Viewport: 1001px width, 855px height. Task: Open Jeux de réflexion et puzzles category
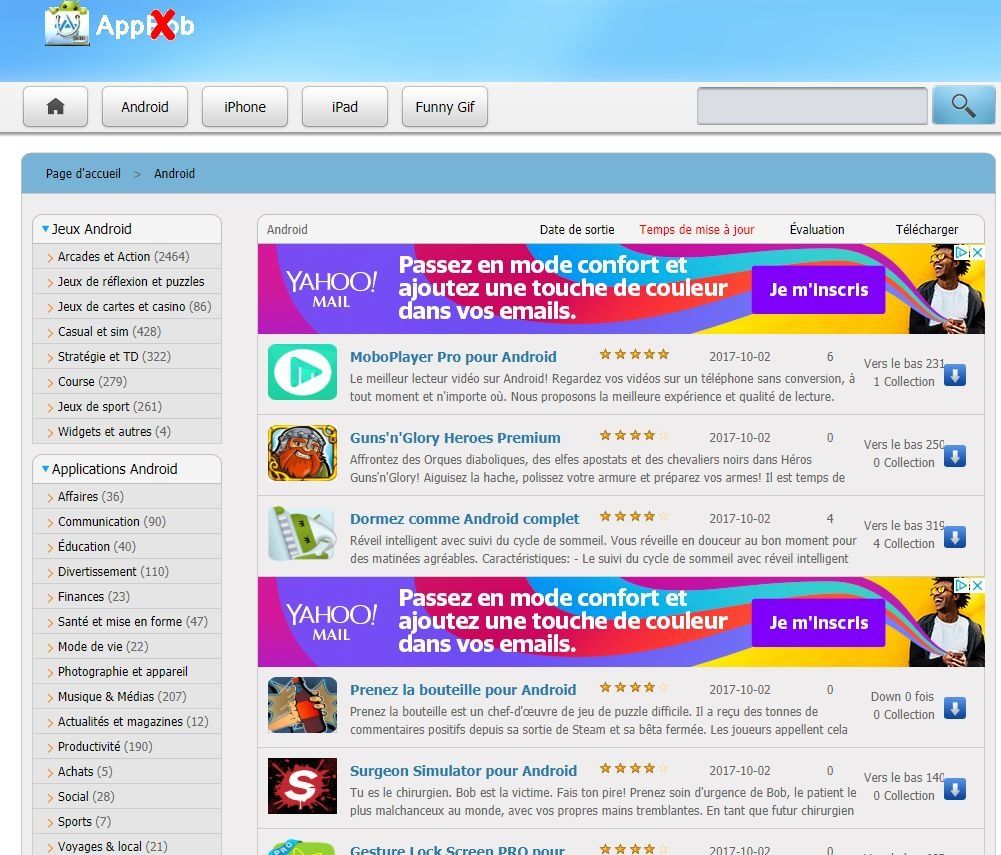[131, 282]
